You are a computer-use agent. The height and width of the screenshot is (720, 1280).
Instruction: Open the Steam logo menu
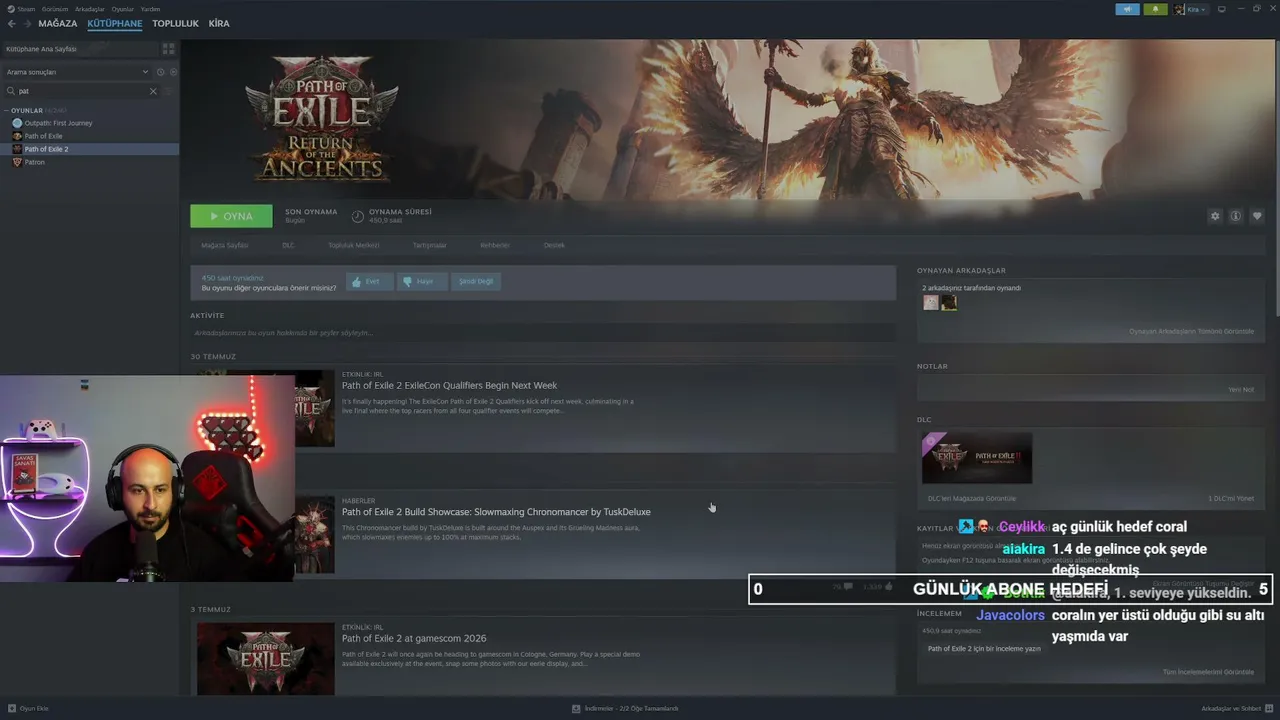pyautogui.click(x=11, y=9)
